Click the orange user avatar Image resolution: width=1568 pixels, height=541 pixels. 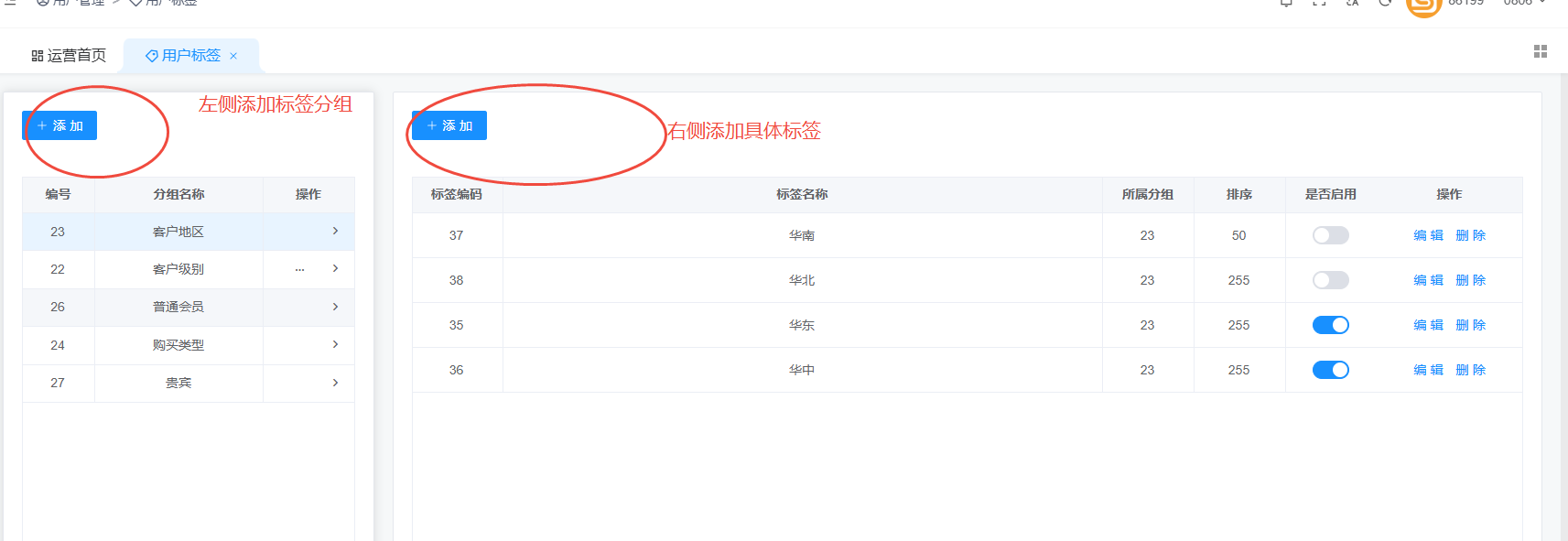[x=1422, y=5]
